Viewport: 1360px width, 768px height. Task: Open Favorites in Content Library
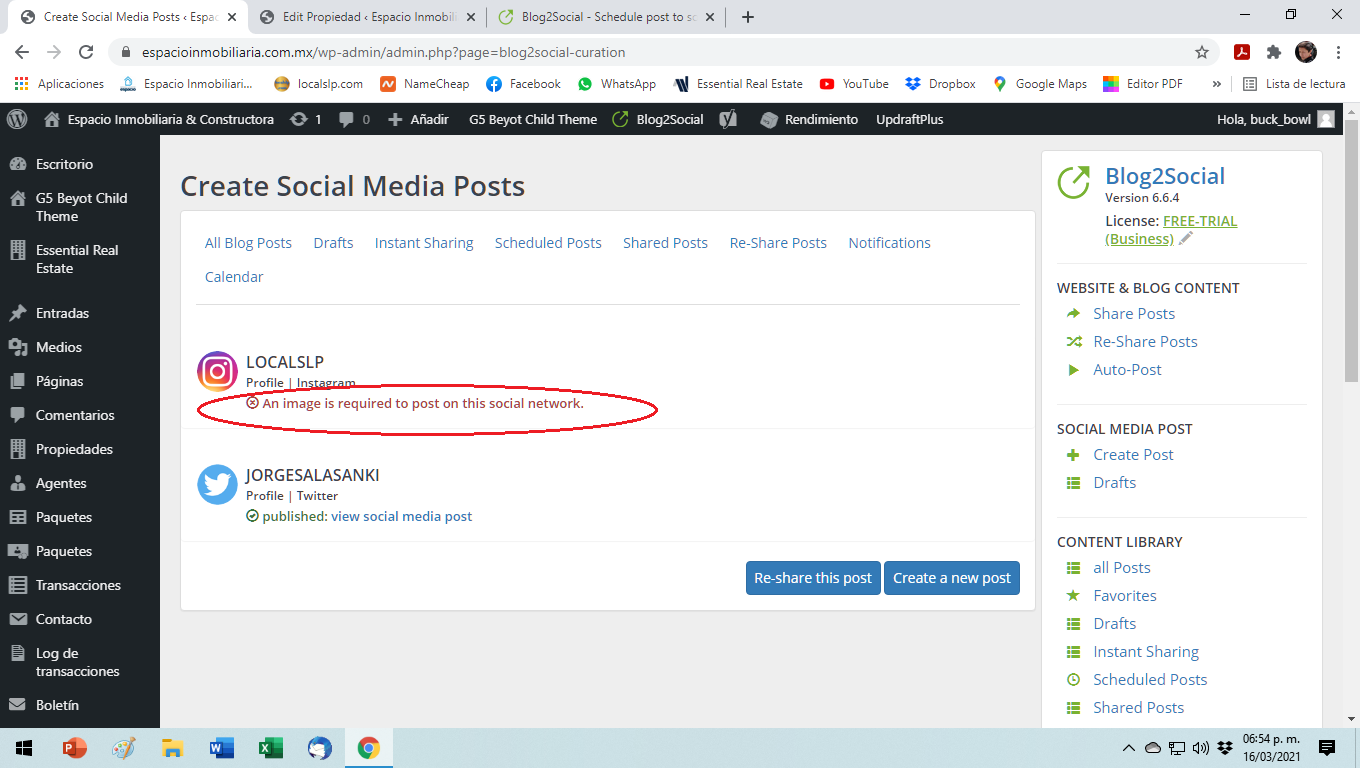[x=1124, y=596]
